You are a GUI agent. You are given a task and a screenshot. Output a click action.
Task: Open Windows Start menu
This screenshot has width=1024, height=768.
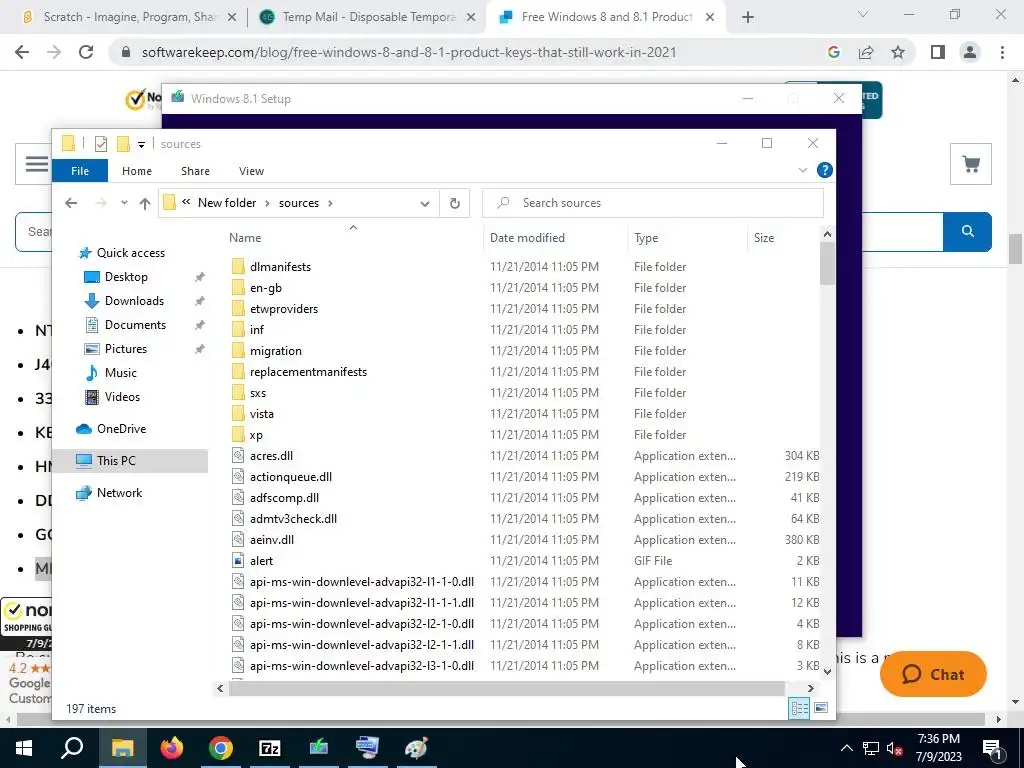(x=24, y=748)
